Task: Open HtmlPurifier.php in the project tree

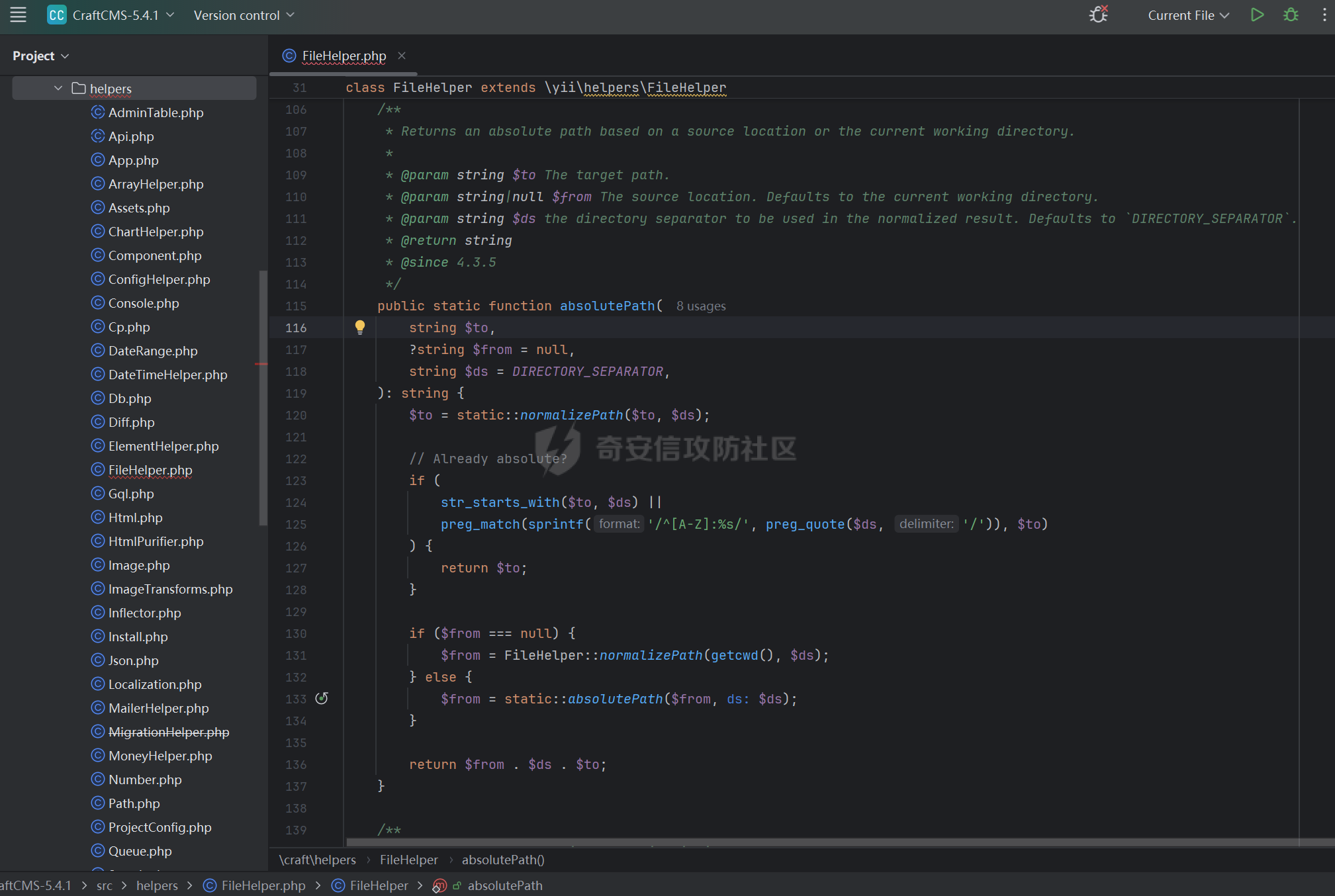Action: point(156,541)
